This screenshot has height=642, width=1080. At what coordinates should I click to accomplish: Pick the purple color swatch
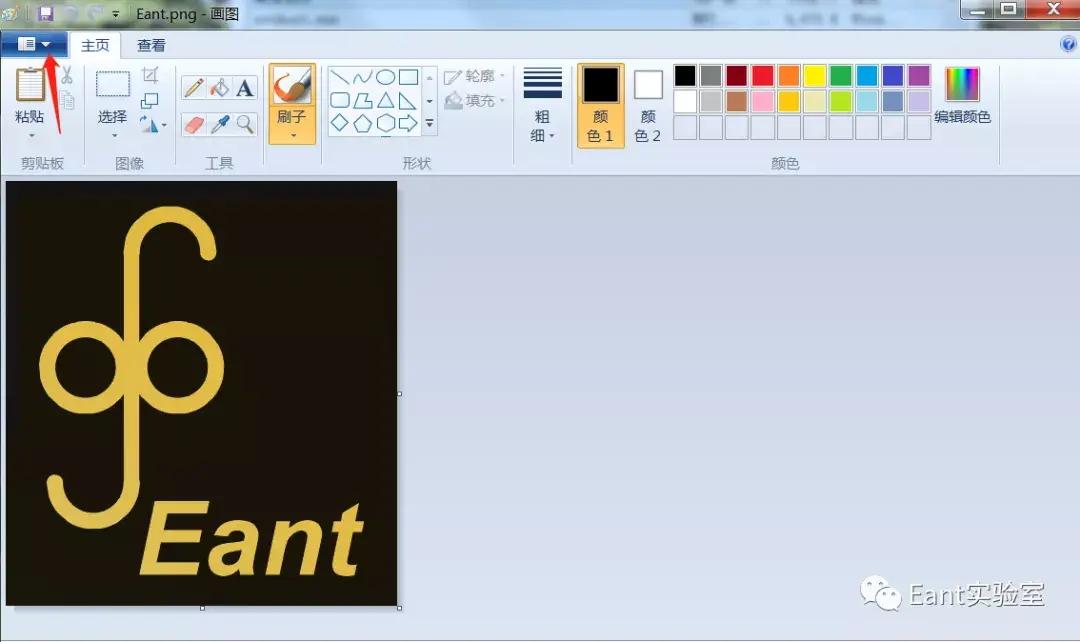pyautogui.click(x=919, y=76)
